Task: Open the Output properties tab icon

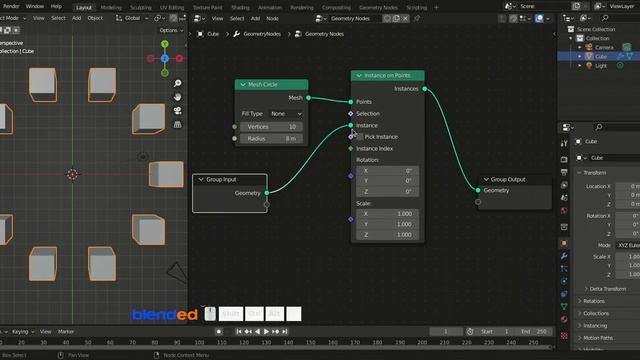Action: pos(564,172)
